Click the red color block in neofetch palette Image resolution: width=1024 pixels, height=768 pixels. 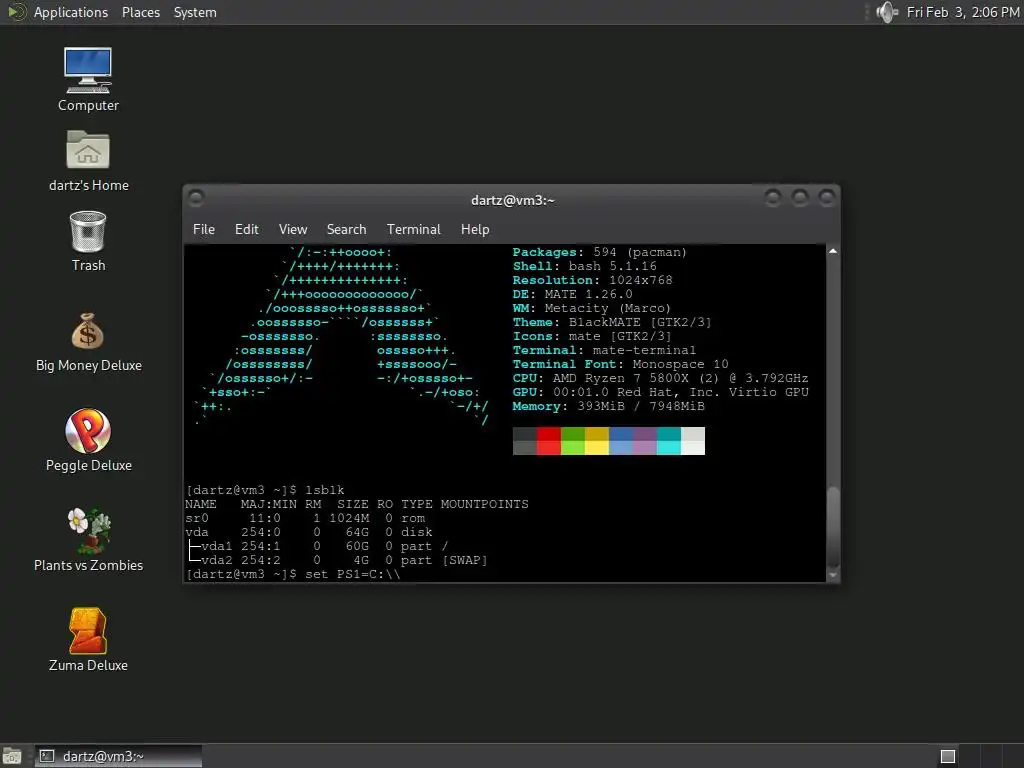click(x=549, y=441)
